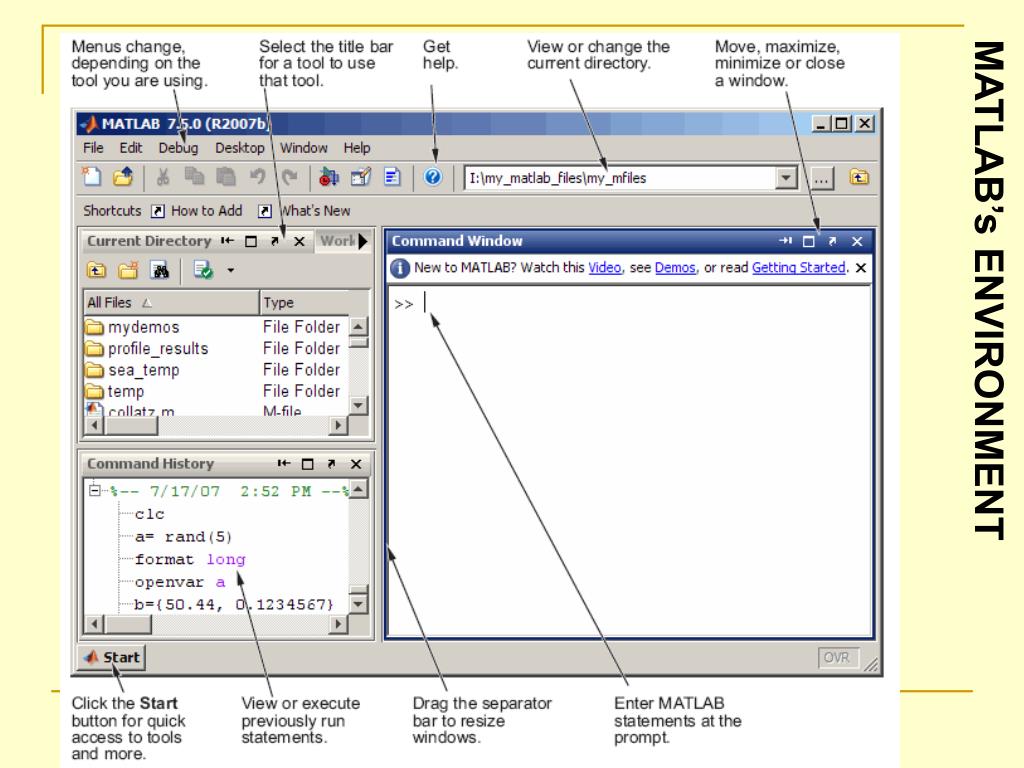Click file list horizontal scroll right arrow

[338, 426]
